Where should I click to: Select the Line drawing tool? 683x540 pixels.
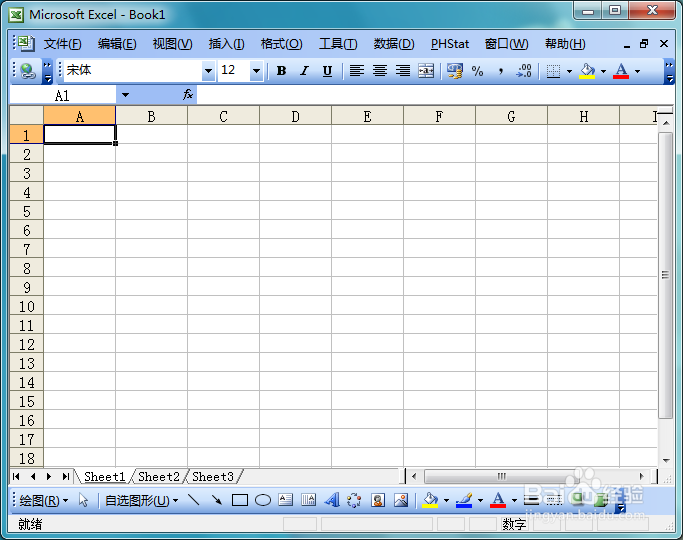click(194, 500)
